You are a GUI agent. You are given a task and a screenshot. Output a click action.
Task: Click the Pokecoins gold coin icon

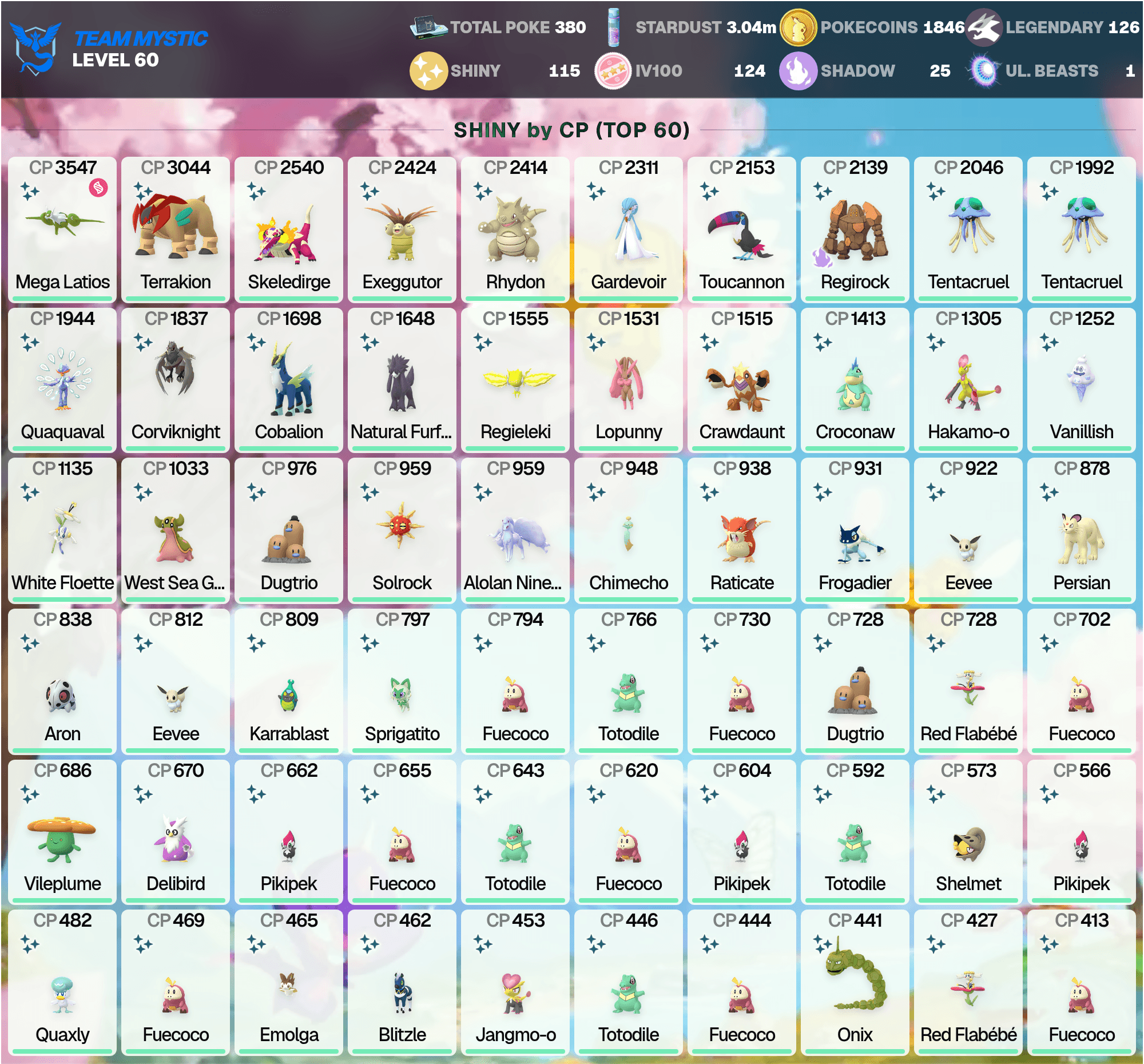pos(798,27)
